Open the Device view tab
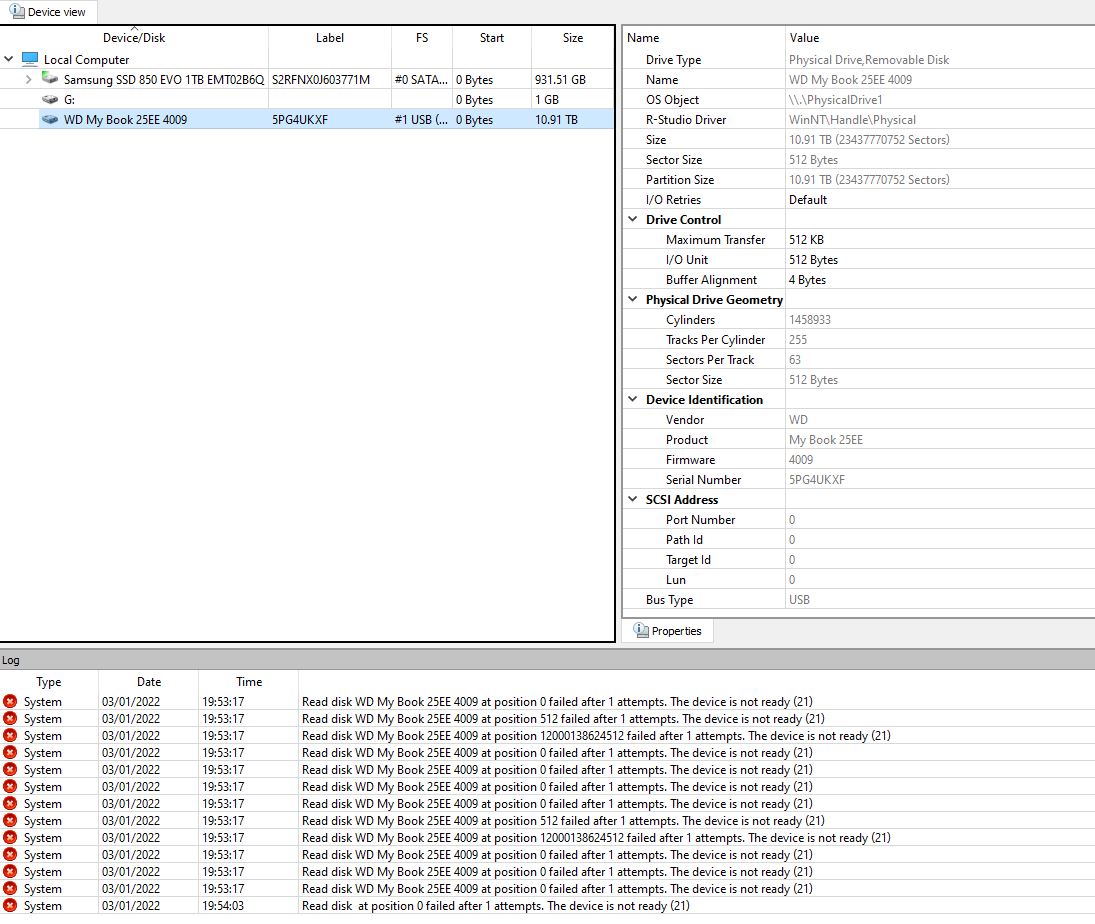Viewport: 1095px width, 924px height. [48, 12]
